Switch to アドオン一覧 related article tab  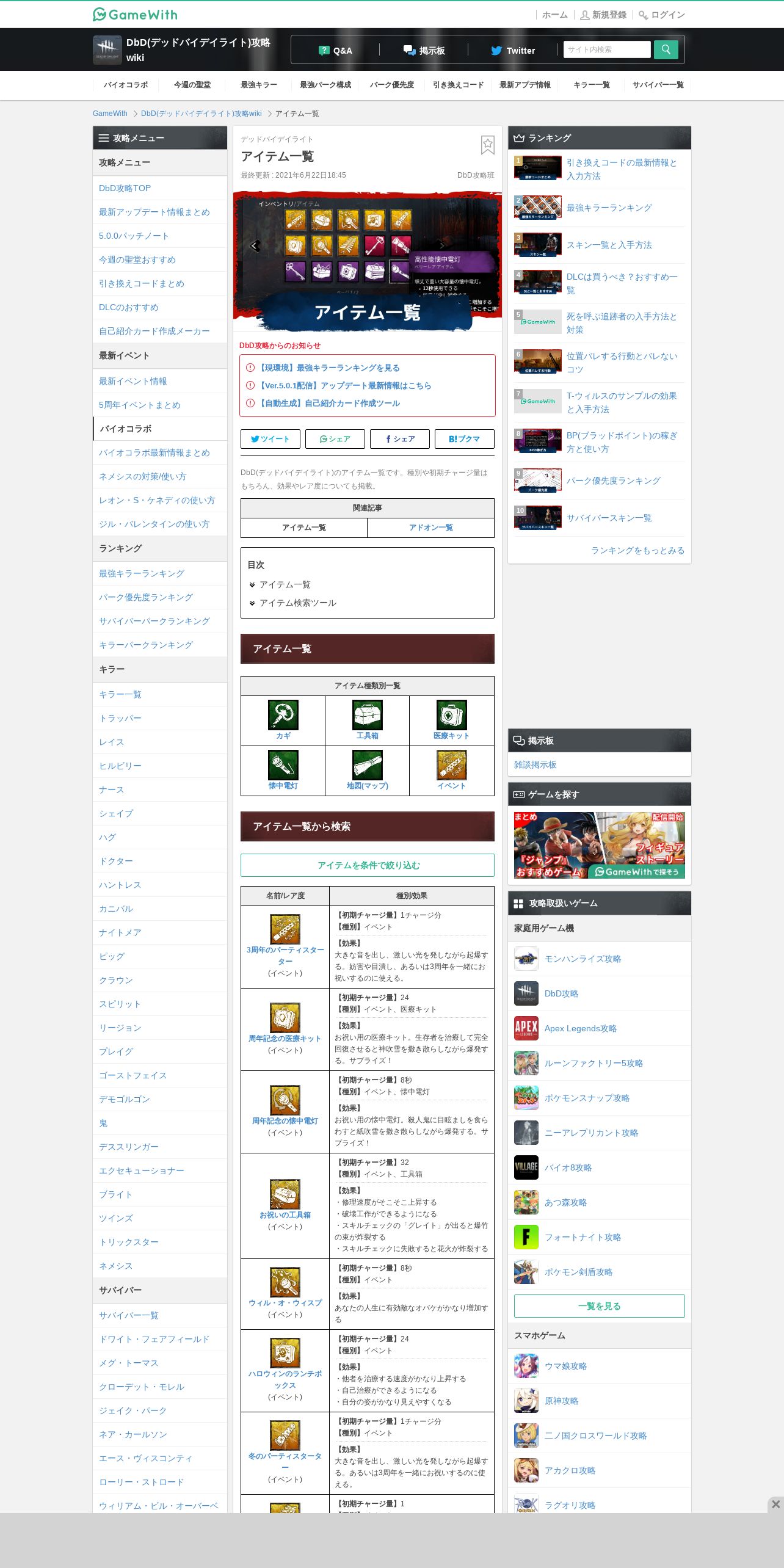(x=431, y=528)
